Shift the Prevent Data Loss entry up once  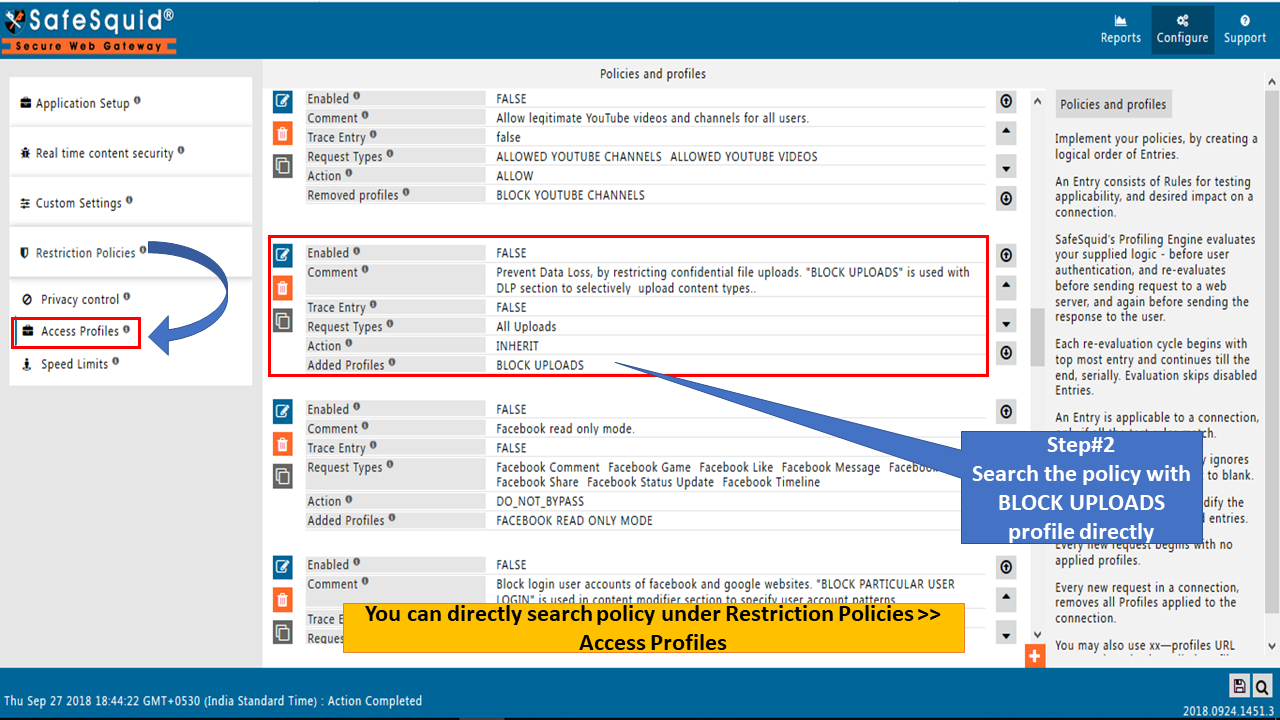(x=1006, y=287)
